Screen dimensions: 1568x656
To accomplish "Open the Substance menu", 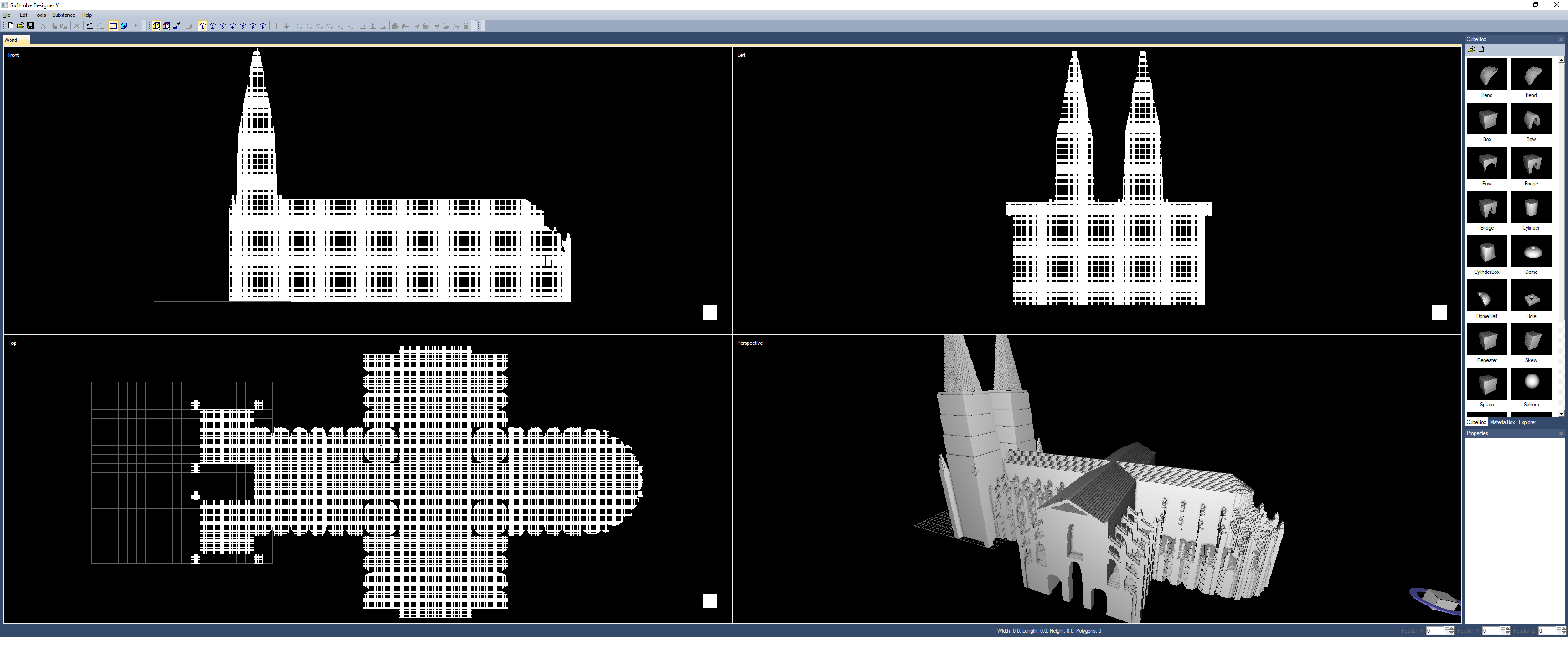I will pyautogui.click(x=63, y=15).
